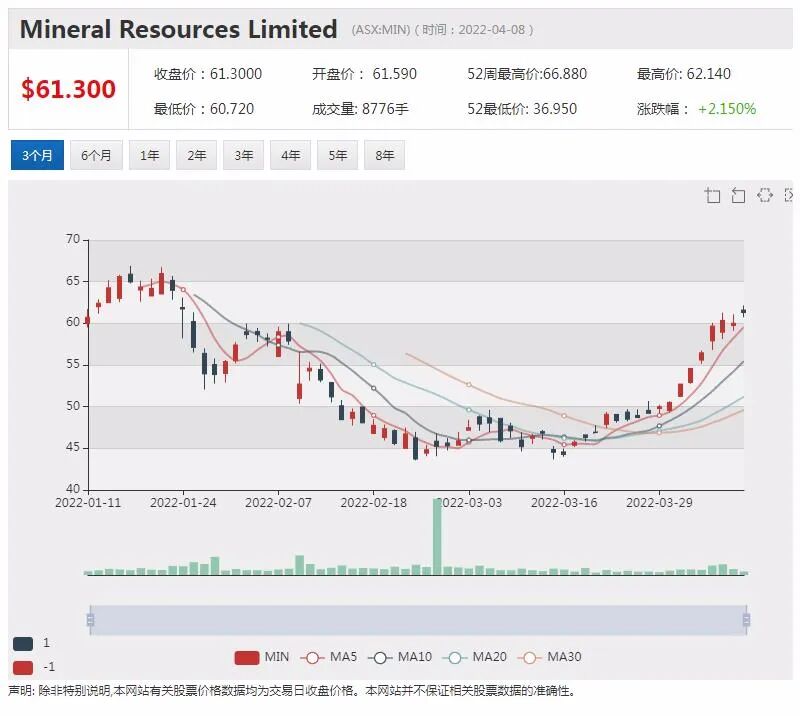
Task: Click the zoom reset back icon
Action: click(738, 195)
